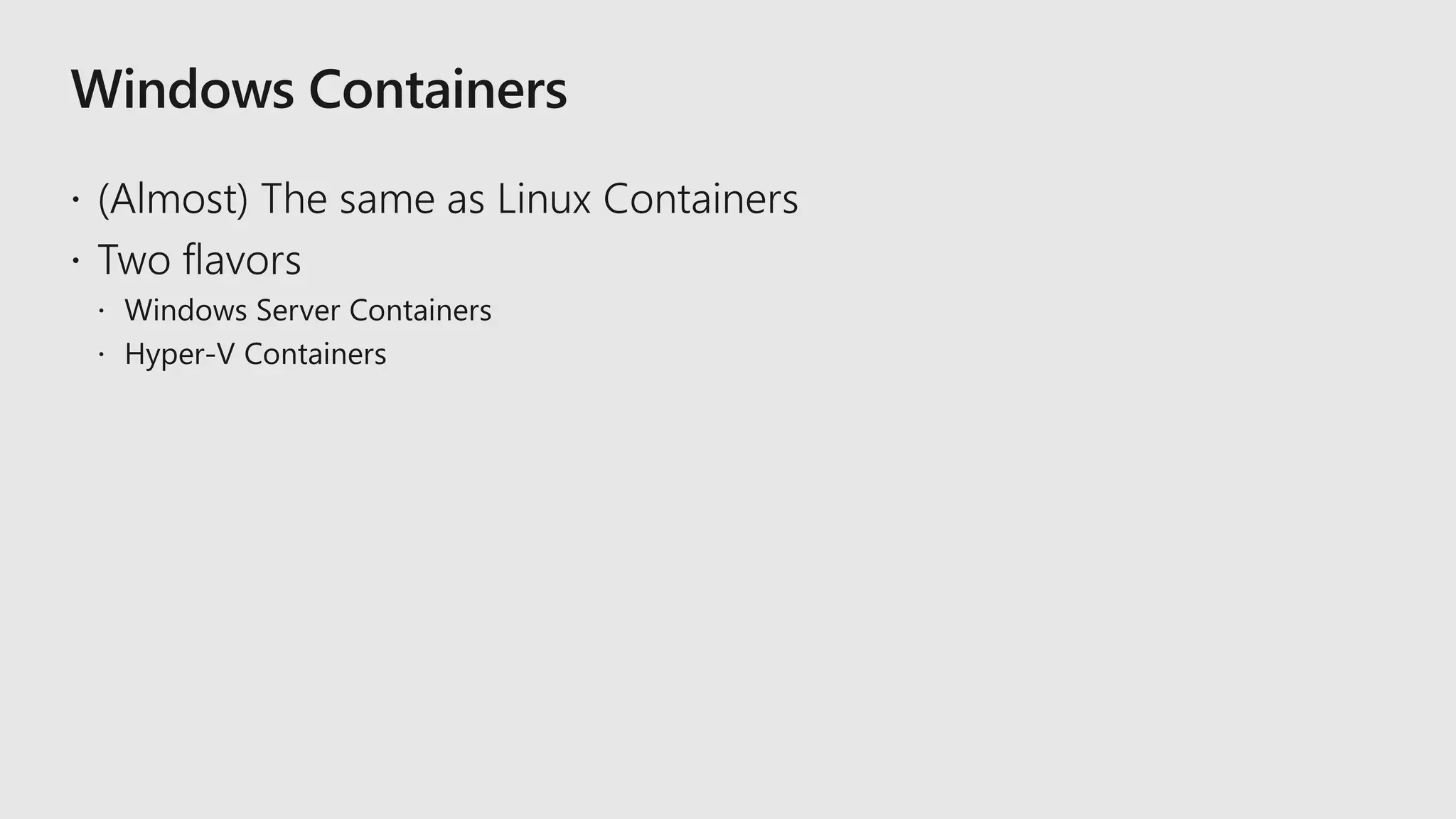The width and height of the screenshot is (1456, 819).
Task: Click the word 'flavors' in second bullet
Action: (x=242, y=259)
